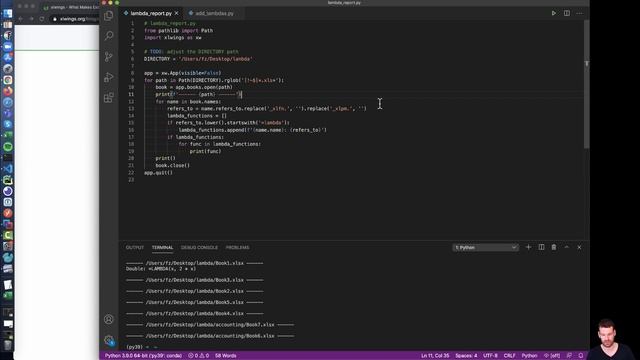Kill the terminal with the trash icon
Viewport: 640px width, 360px height.
coord(553,247)
